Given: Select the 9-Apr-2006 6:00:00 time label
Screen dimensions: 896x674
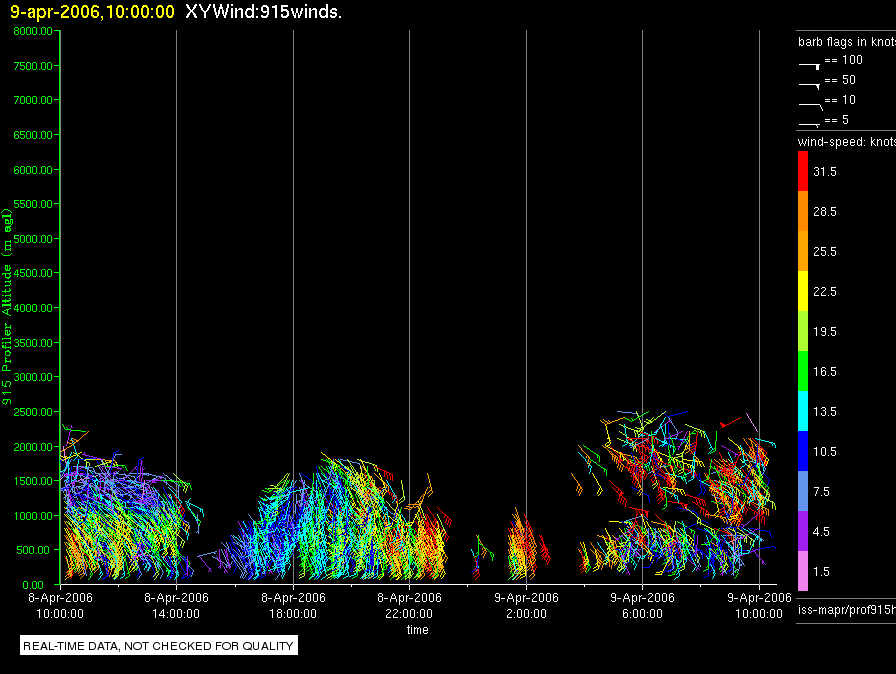Looking at the screenshot, I should [x=642, y=604].
